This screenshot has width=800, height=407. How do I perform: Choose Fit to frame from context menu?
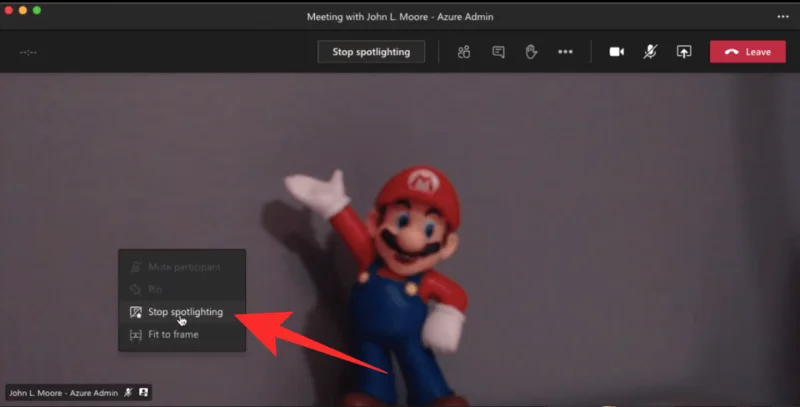(172, 334)
